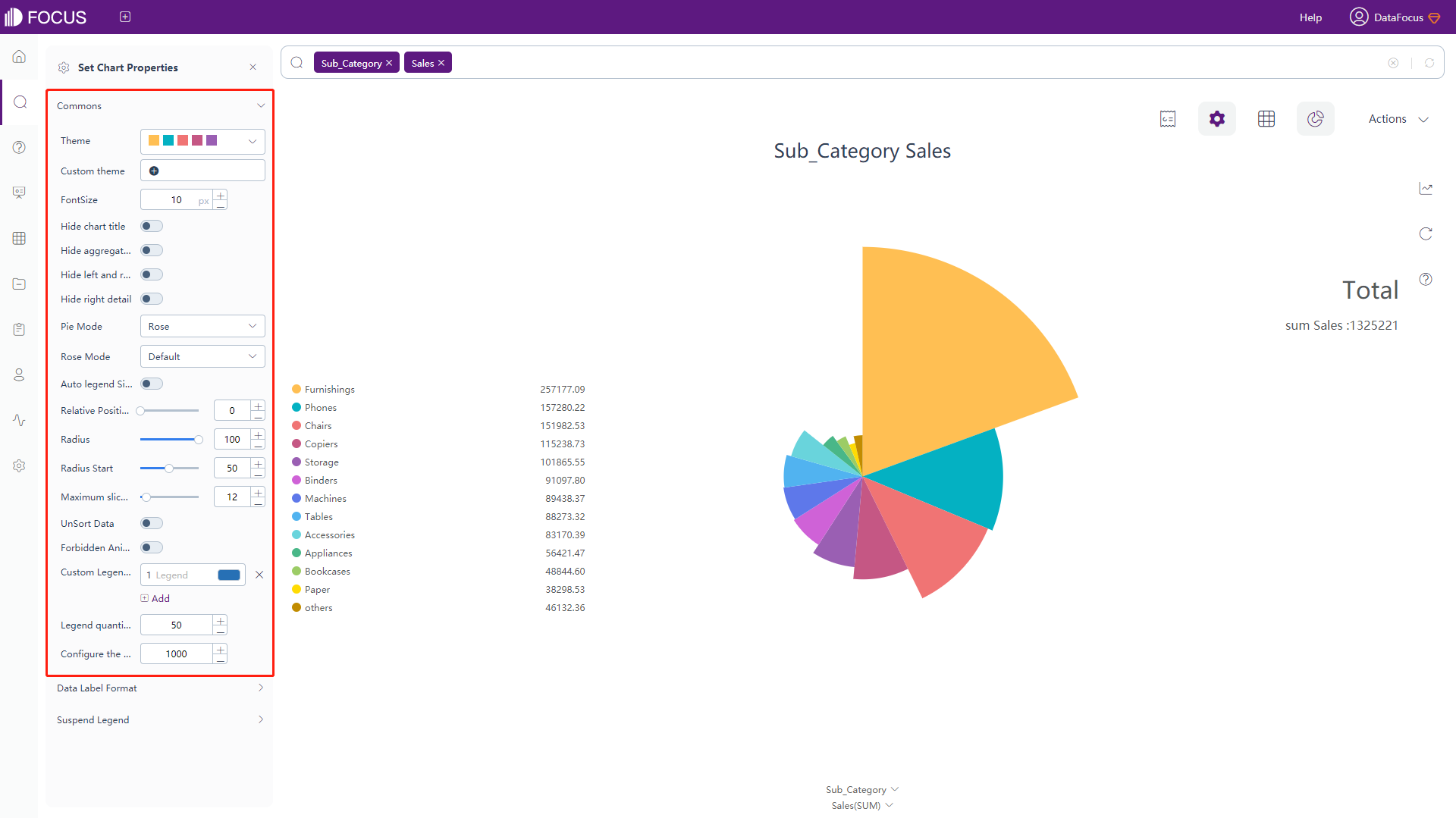Click the Legend quantity input field
The image size is (1456, 818).
pyautogui.click(x=177, y=625)
